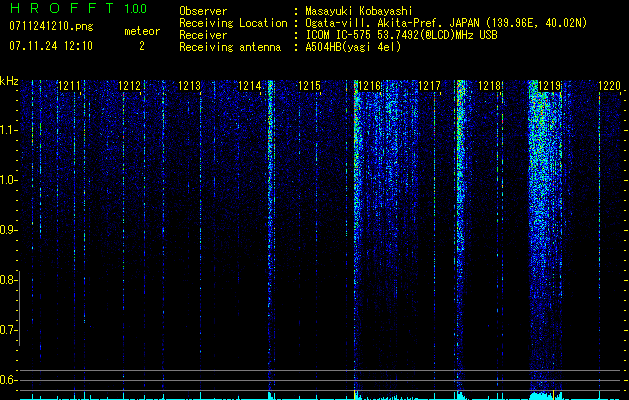The image size is (629, 400).
Task: Click the kHz axis unit label
Action: [9, 81]
